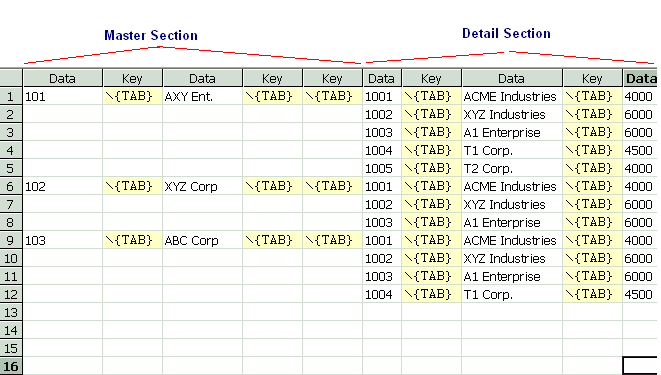Click the 4500 cell in row 12
The height and width of the screenshot is (375, 661).
(x=640, y=294)
